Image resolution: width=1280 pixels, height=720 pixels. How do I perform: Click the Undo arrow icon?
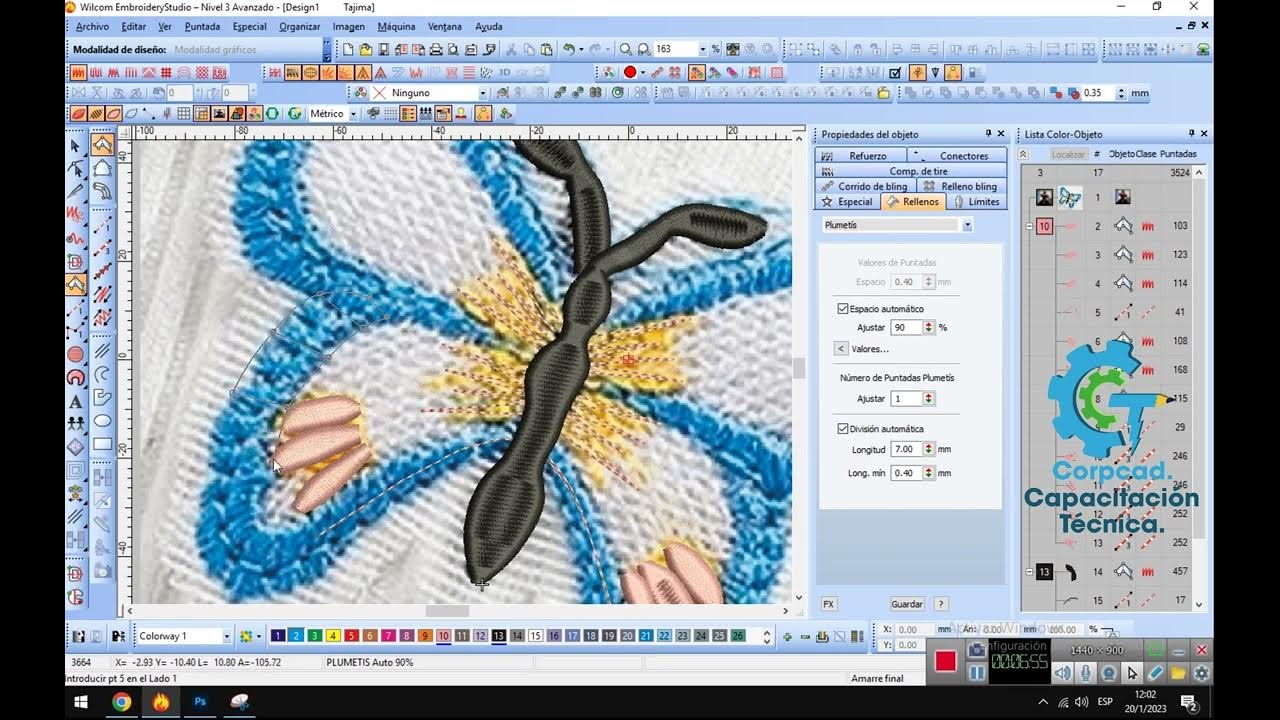(x=569, y=49)
